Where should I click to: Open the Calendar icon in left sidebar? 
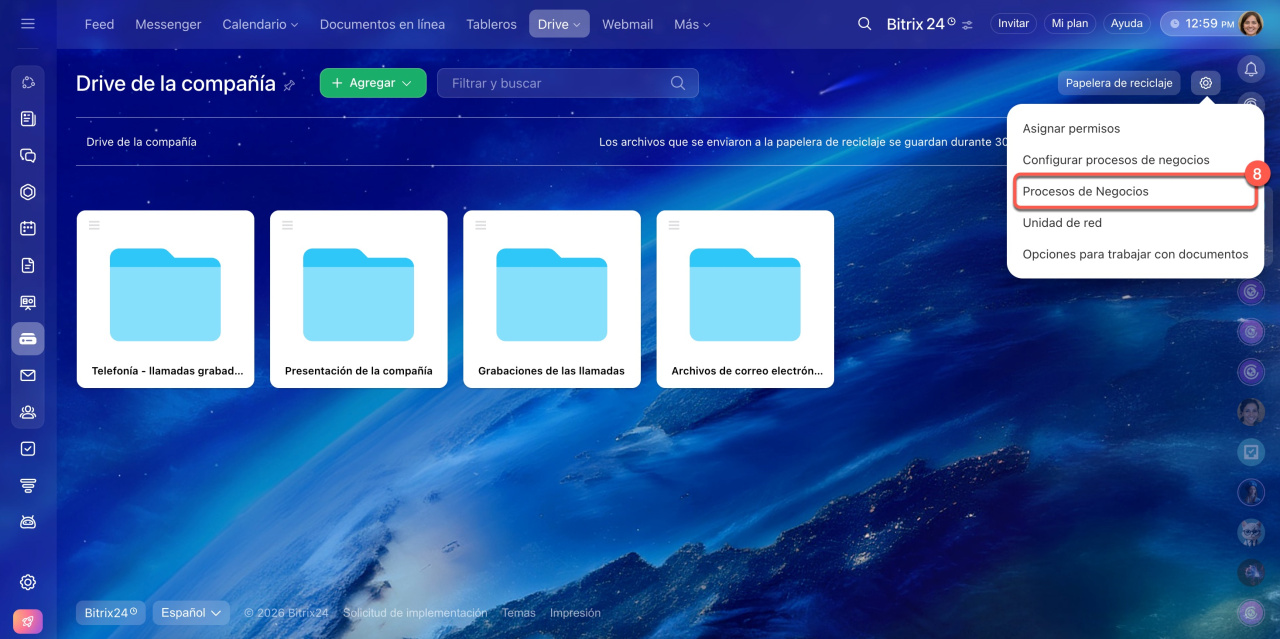point(28,228)
